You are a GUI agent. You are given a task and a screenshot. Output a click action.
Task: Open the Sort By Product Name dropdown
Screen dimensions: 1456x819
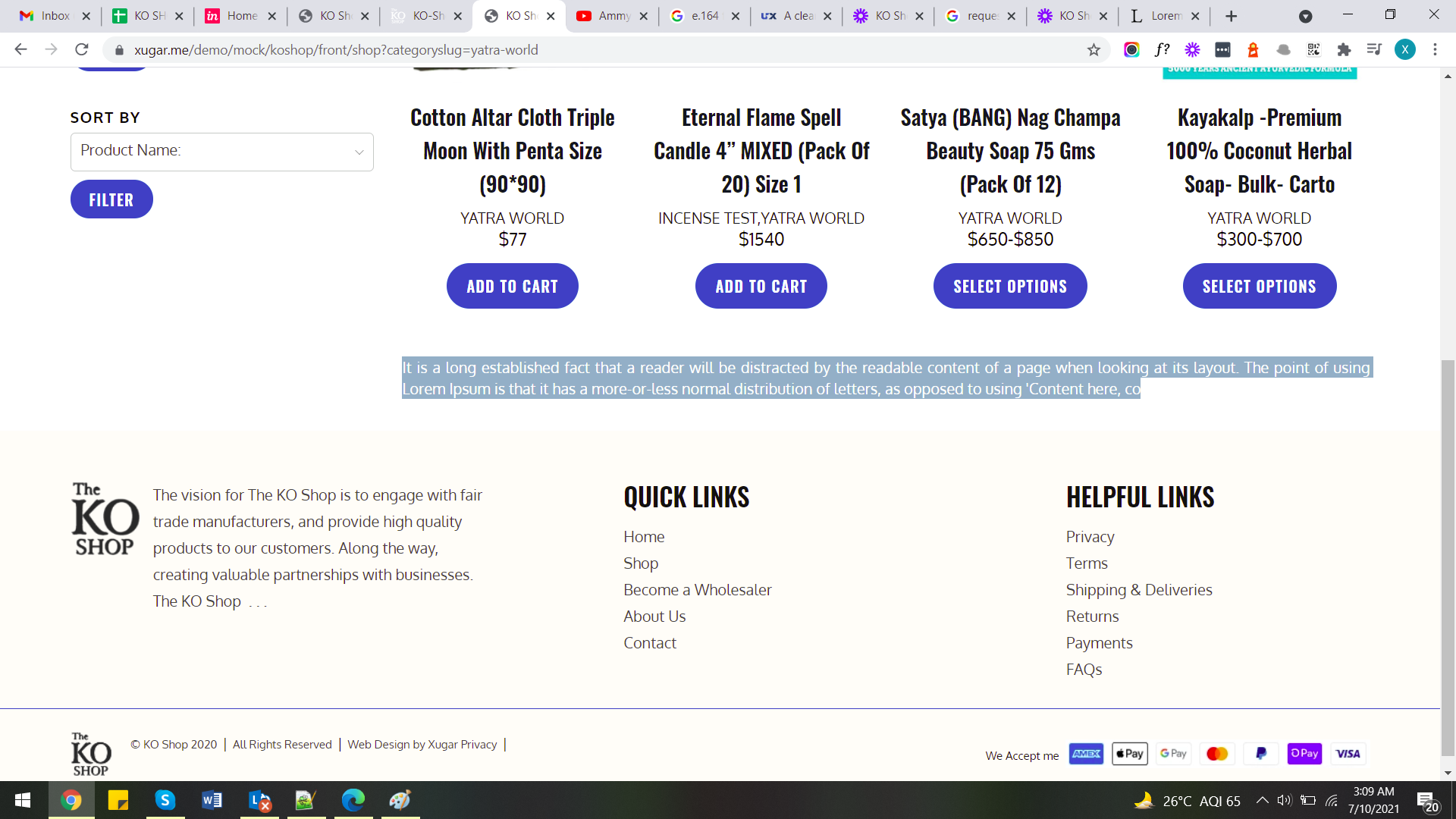tap(222, 152)
